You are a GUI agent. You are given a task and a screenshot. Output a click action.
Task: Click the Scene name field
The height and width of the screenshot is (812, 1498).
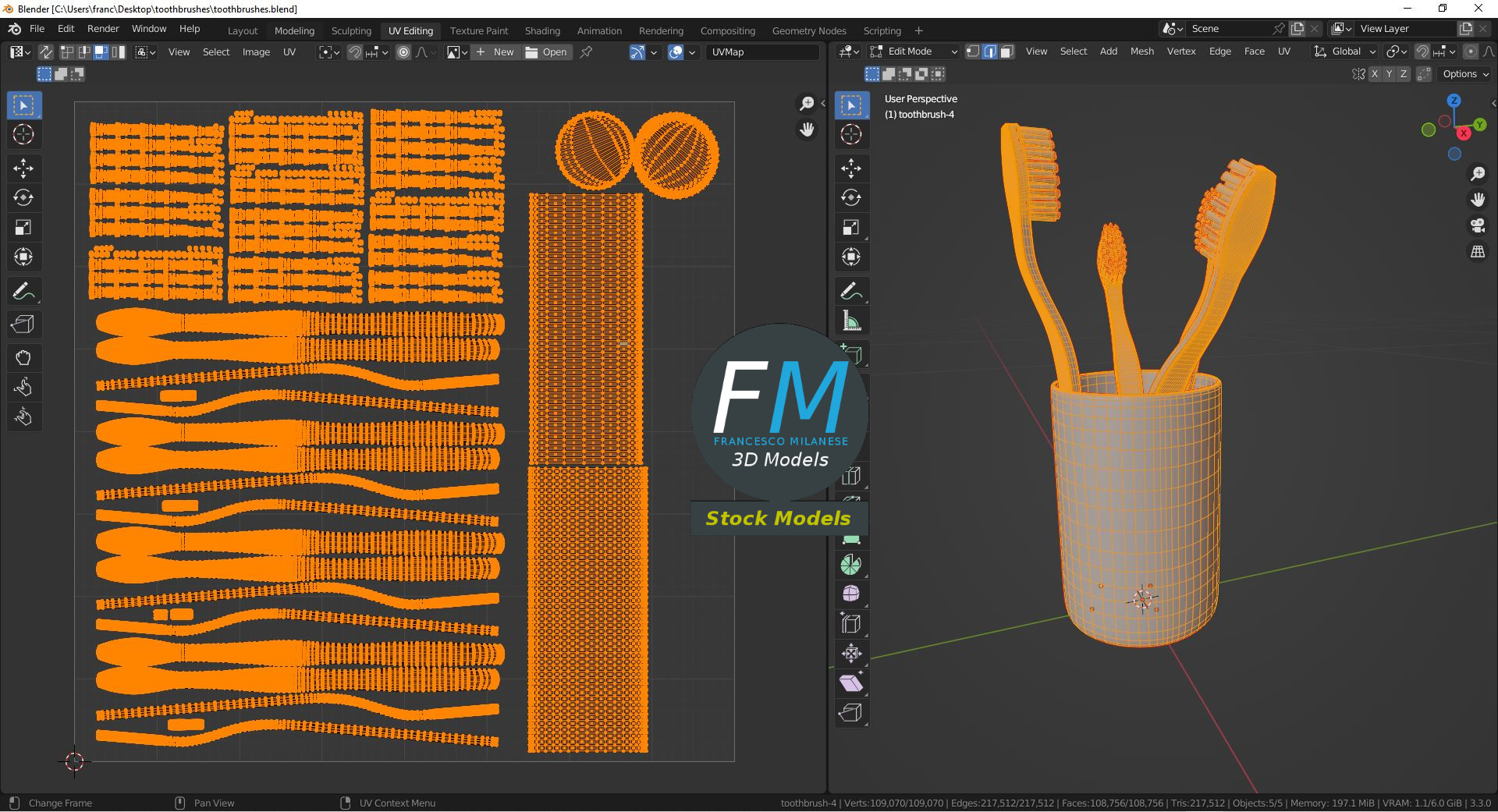coord(1237,29)
